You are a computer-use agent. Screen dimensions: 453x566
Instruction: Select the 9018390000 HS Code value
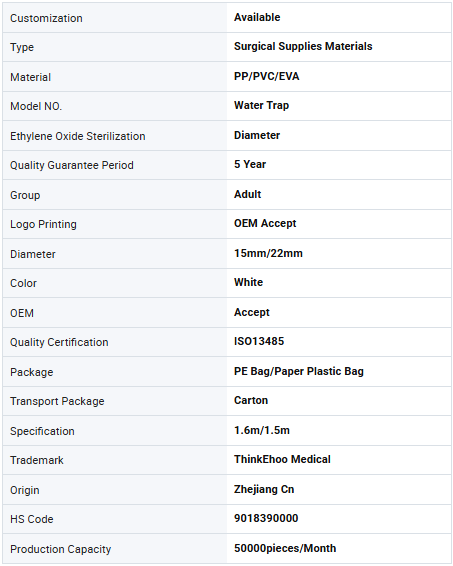[266, 518]
